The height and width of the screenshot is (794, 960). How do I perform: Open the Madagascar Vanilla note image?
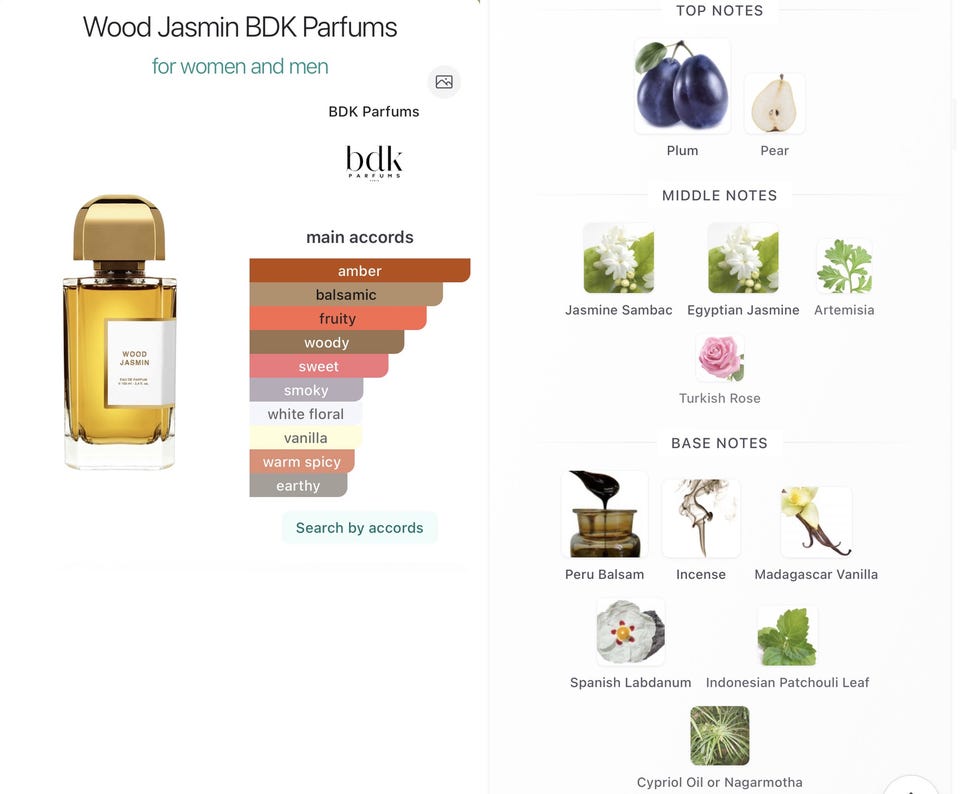point(816,522)
